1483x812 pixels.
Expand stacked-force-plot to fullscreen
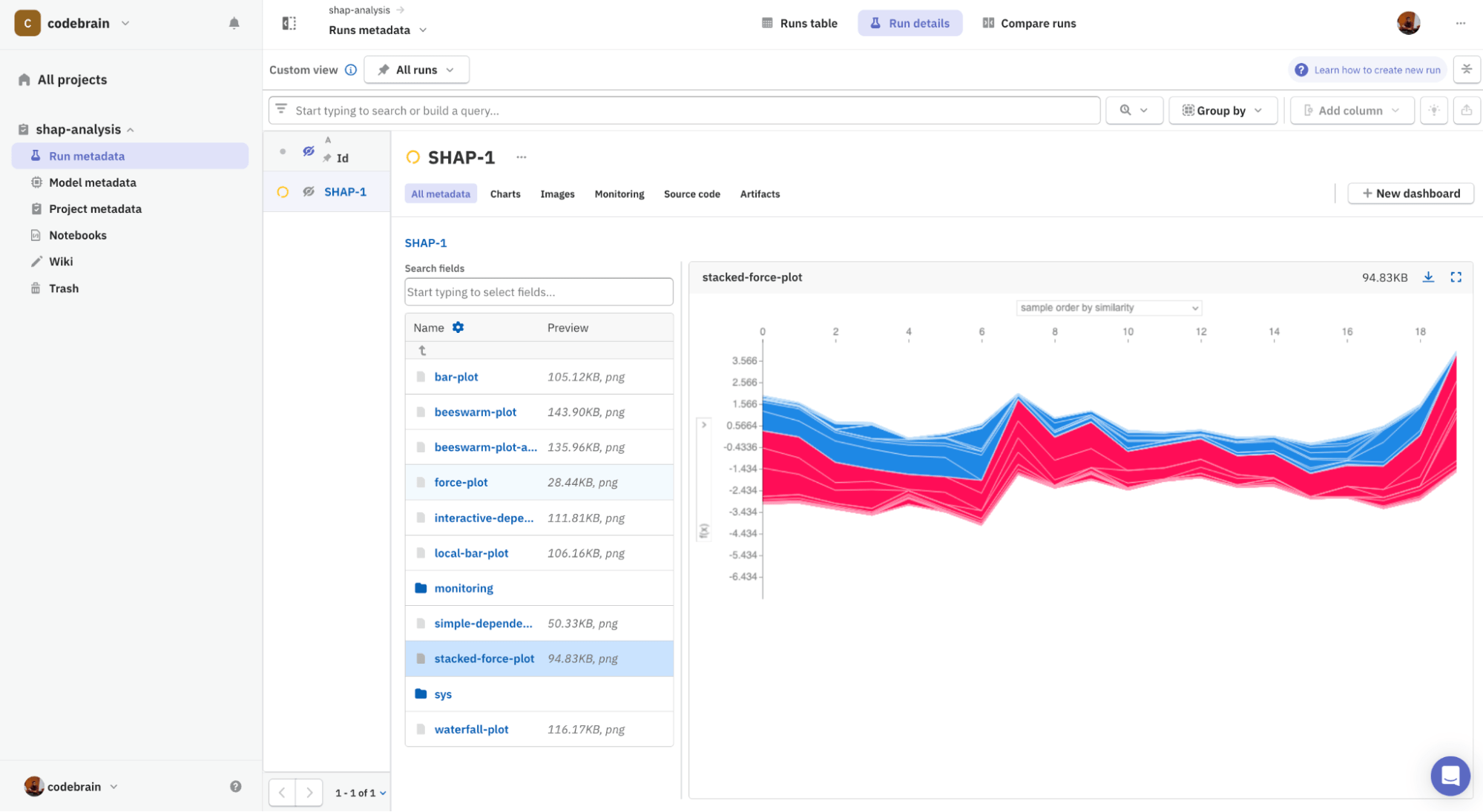coord(1456,277)
